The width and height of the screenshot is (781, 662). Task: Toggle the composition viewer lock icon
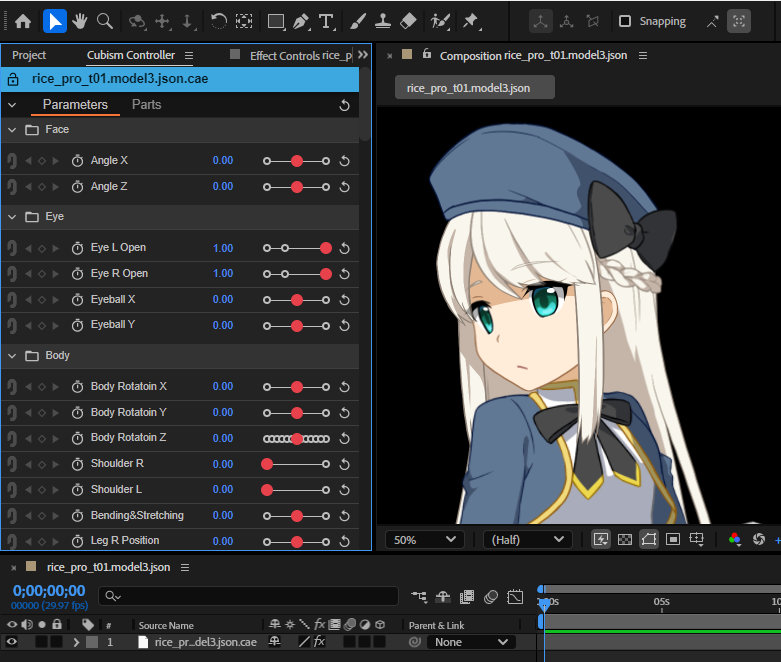tap(426, 54)
